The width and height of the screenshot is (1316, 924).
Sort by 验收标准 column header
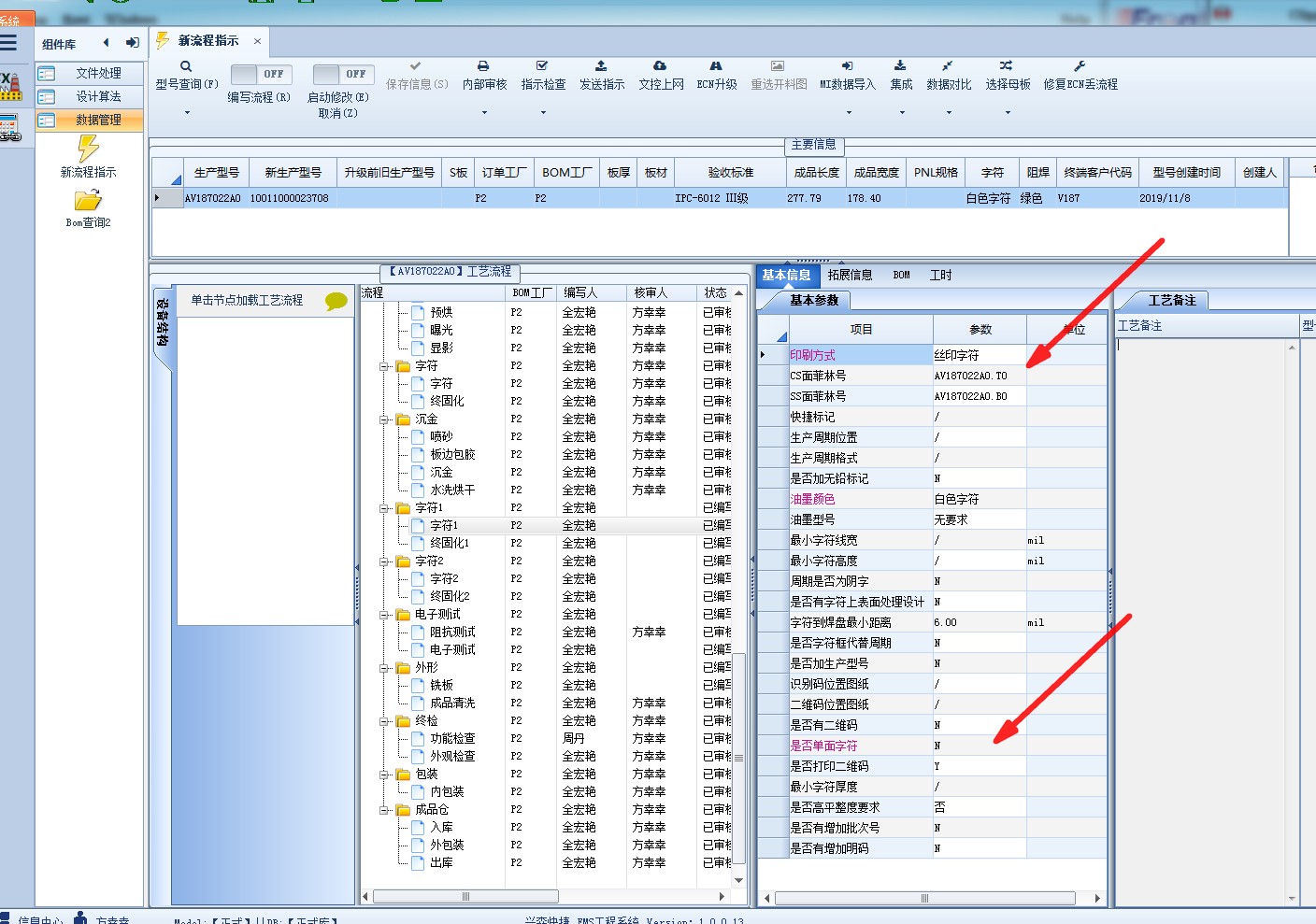pos(730,173)
